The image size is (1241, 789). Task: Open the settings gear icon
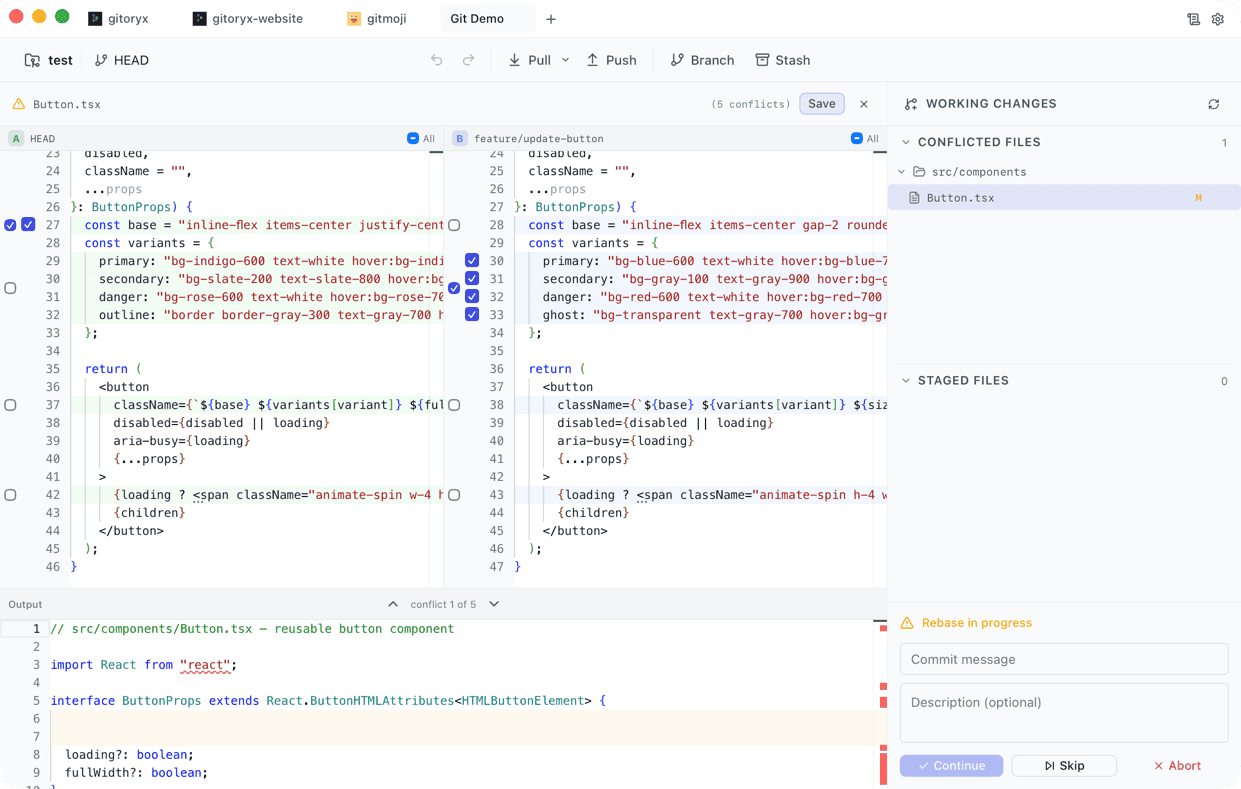1217,19
